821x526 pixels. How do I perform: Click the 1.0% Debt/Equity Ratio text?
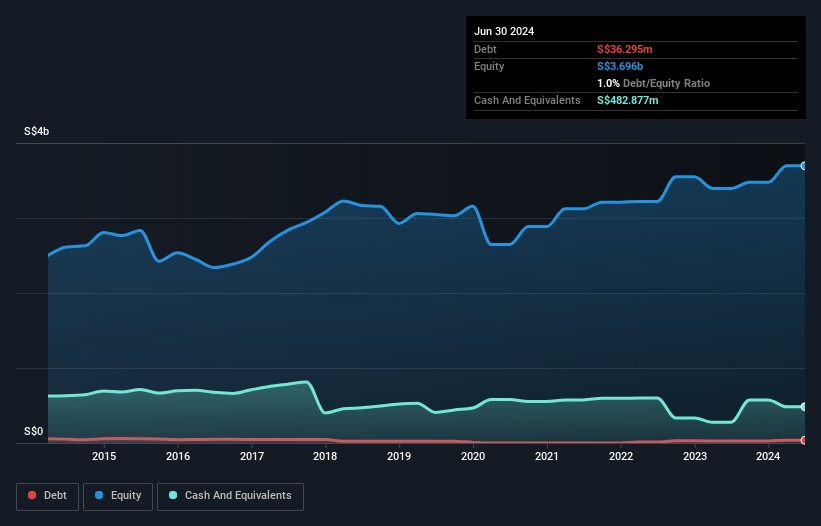pos(653,83)
